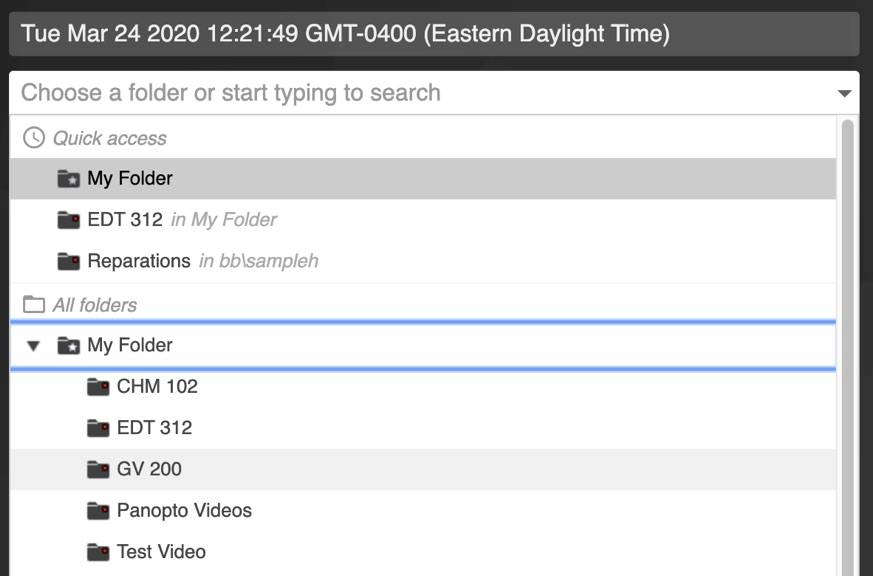The width and height of the screenshot is (873, 576).
Task: Click the Test Video folder icon
Action: pyautogui.click(x=98, y=552)
